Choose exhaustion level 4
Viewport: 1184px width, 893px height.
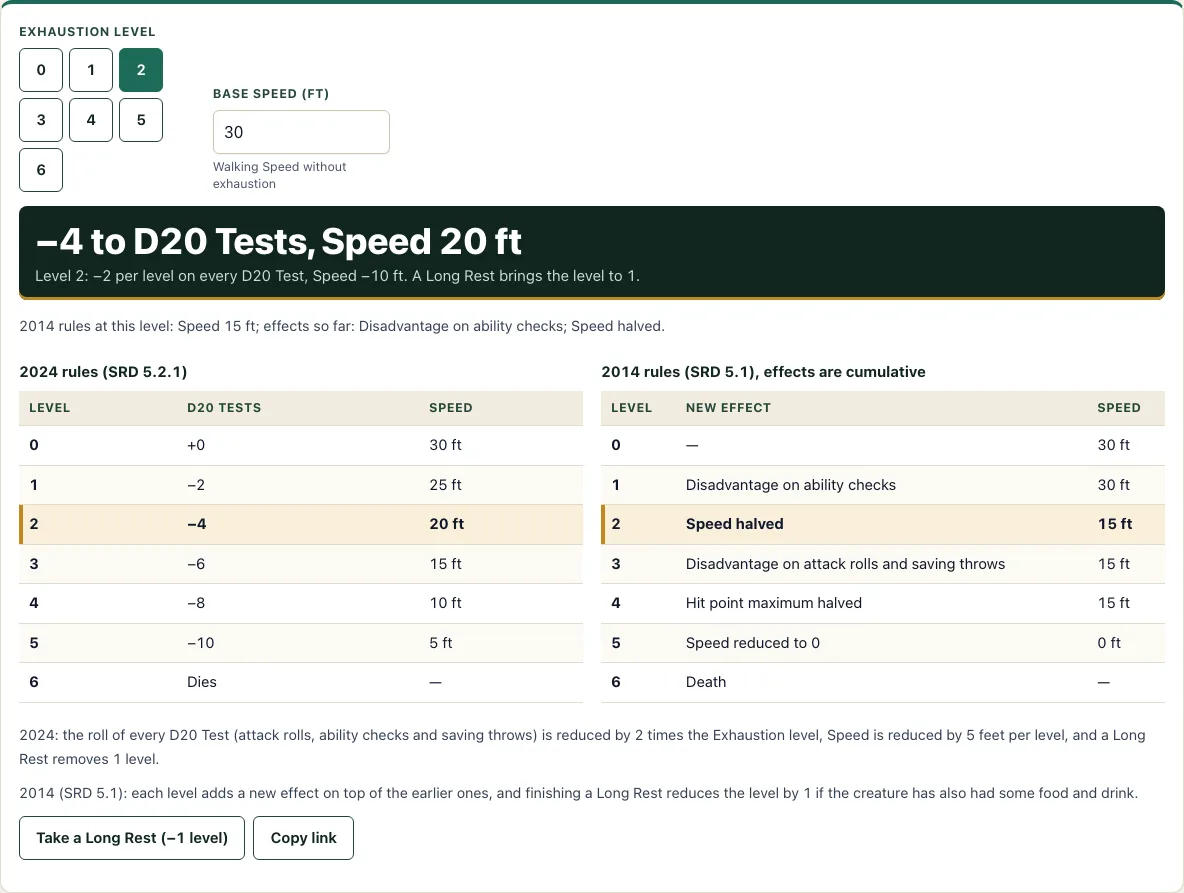pyautogui.click(x=91, y=120)
